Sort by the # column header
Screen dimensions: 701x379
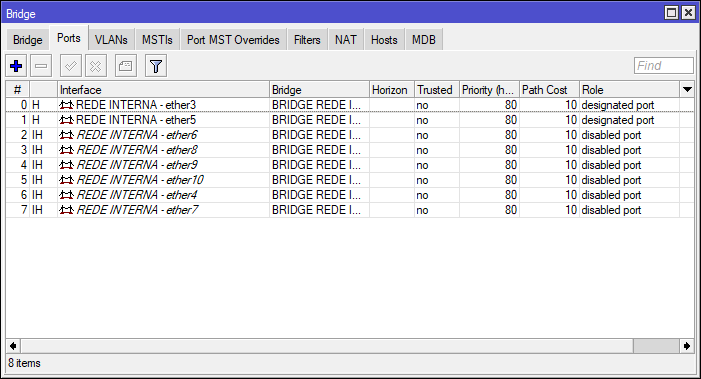(x=17, y=90)
